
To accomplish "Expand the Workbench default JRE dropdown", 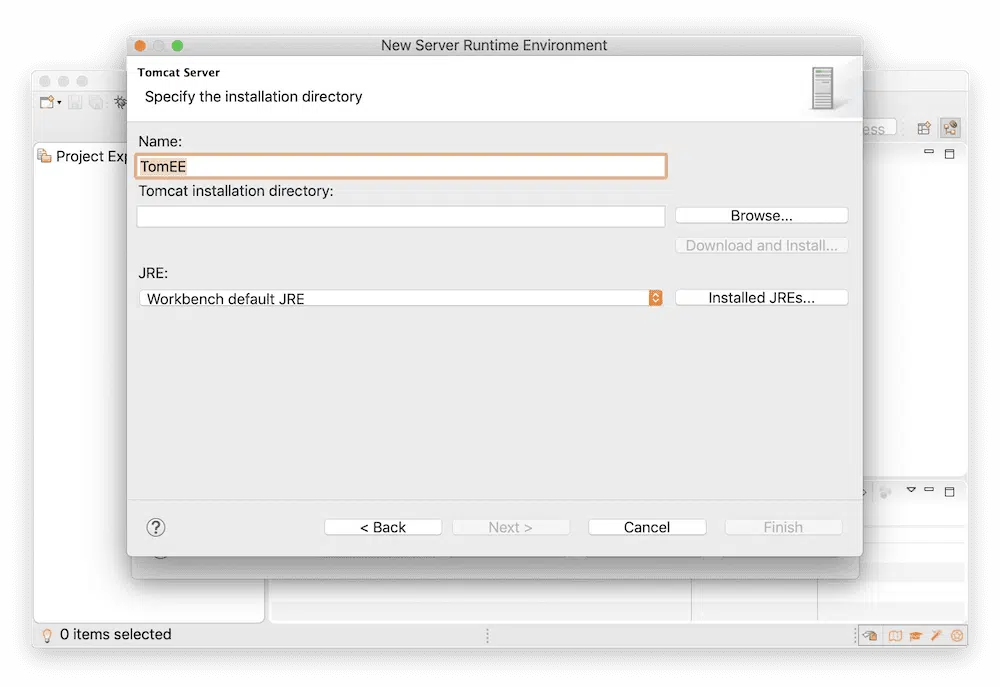I will tap(655, 298).
